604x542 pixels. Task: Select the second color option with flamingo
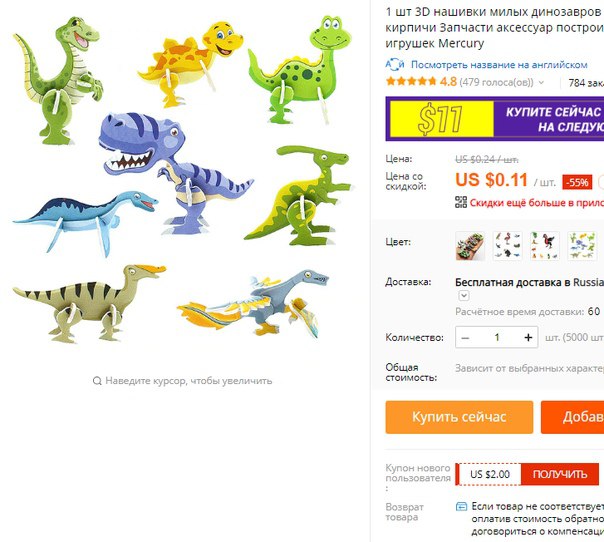[x=507, y=246]
